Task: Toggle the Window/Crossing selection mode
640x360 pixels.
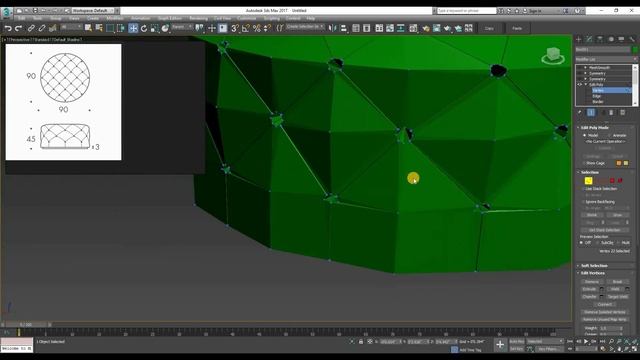Action: coord(121,28)
